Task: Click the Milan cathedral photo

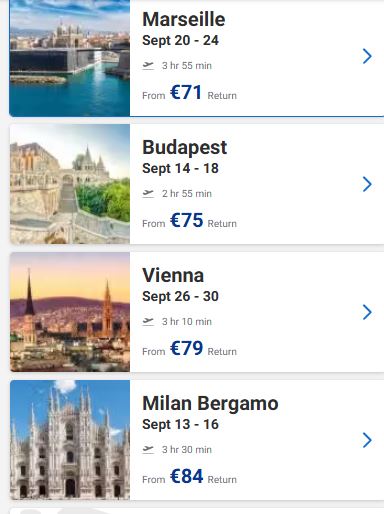Action: [70, 440]
